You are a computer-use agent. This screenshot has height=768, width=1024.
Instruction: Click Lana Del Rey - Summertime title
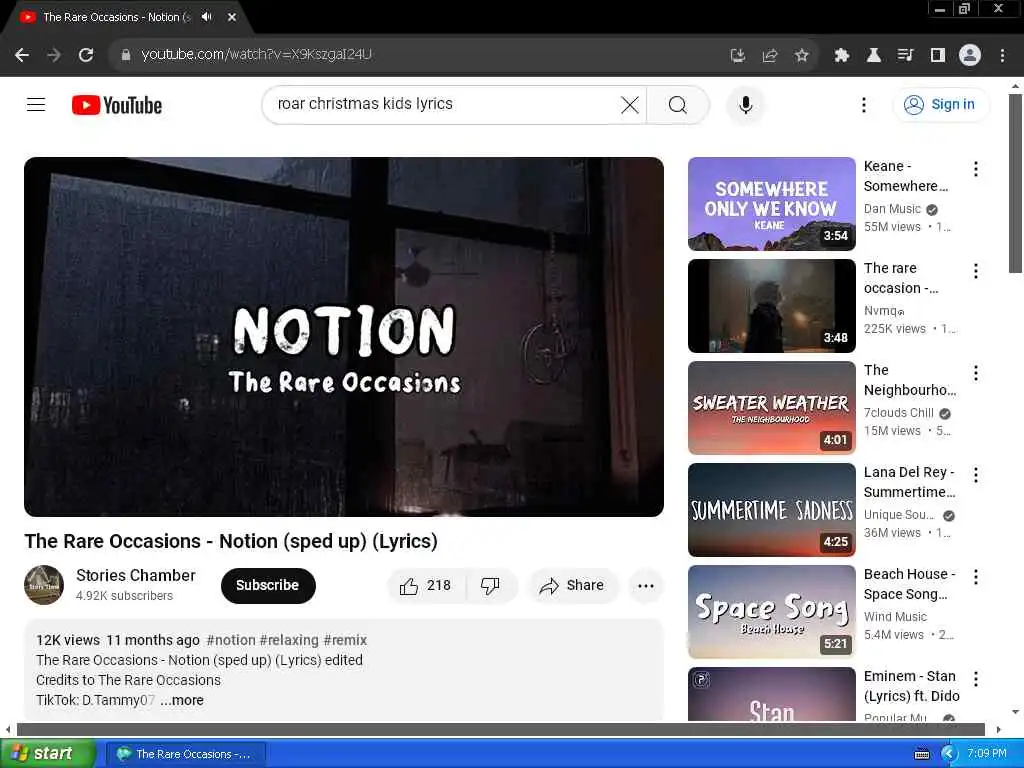tap(909, 482)
